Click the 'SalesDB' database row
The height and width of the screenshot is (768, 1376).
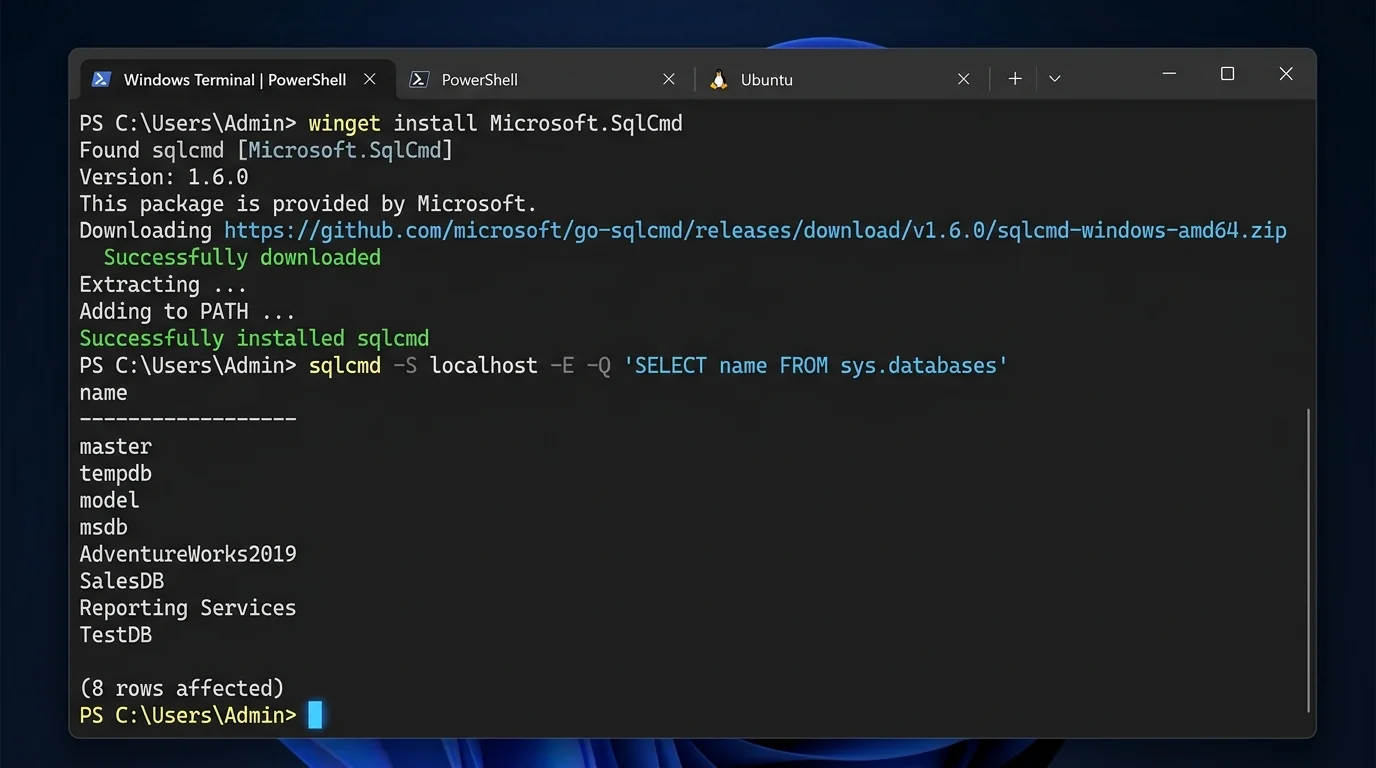(122, 581)
